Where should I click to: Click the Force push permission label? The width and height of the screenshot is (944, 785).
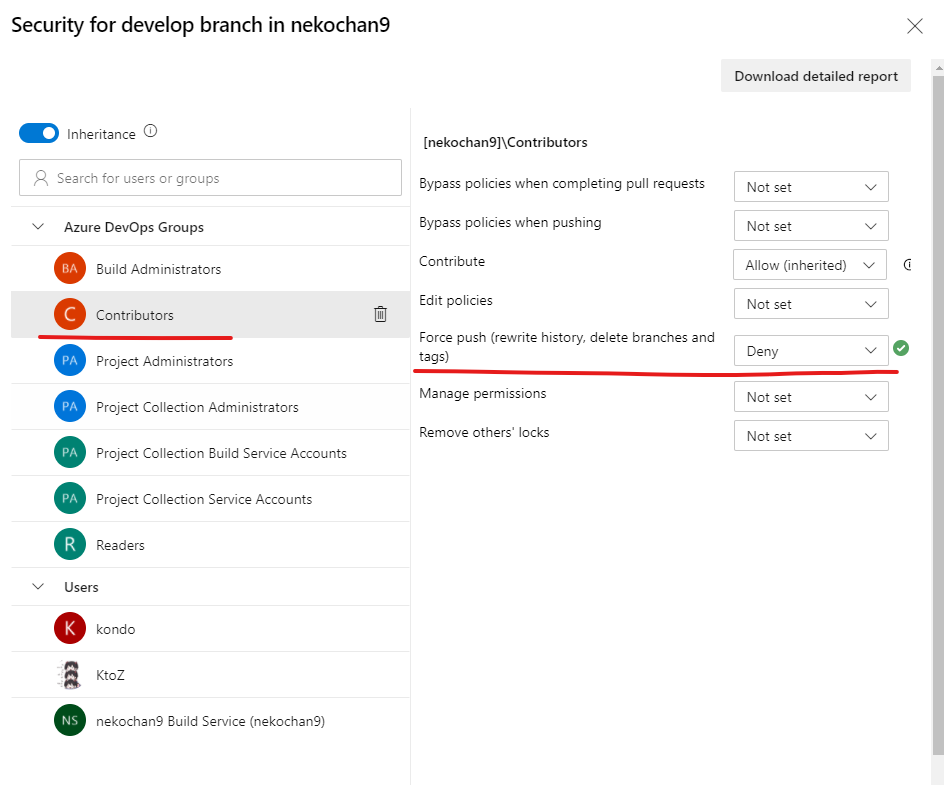pos(567,347)
